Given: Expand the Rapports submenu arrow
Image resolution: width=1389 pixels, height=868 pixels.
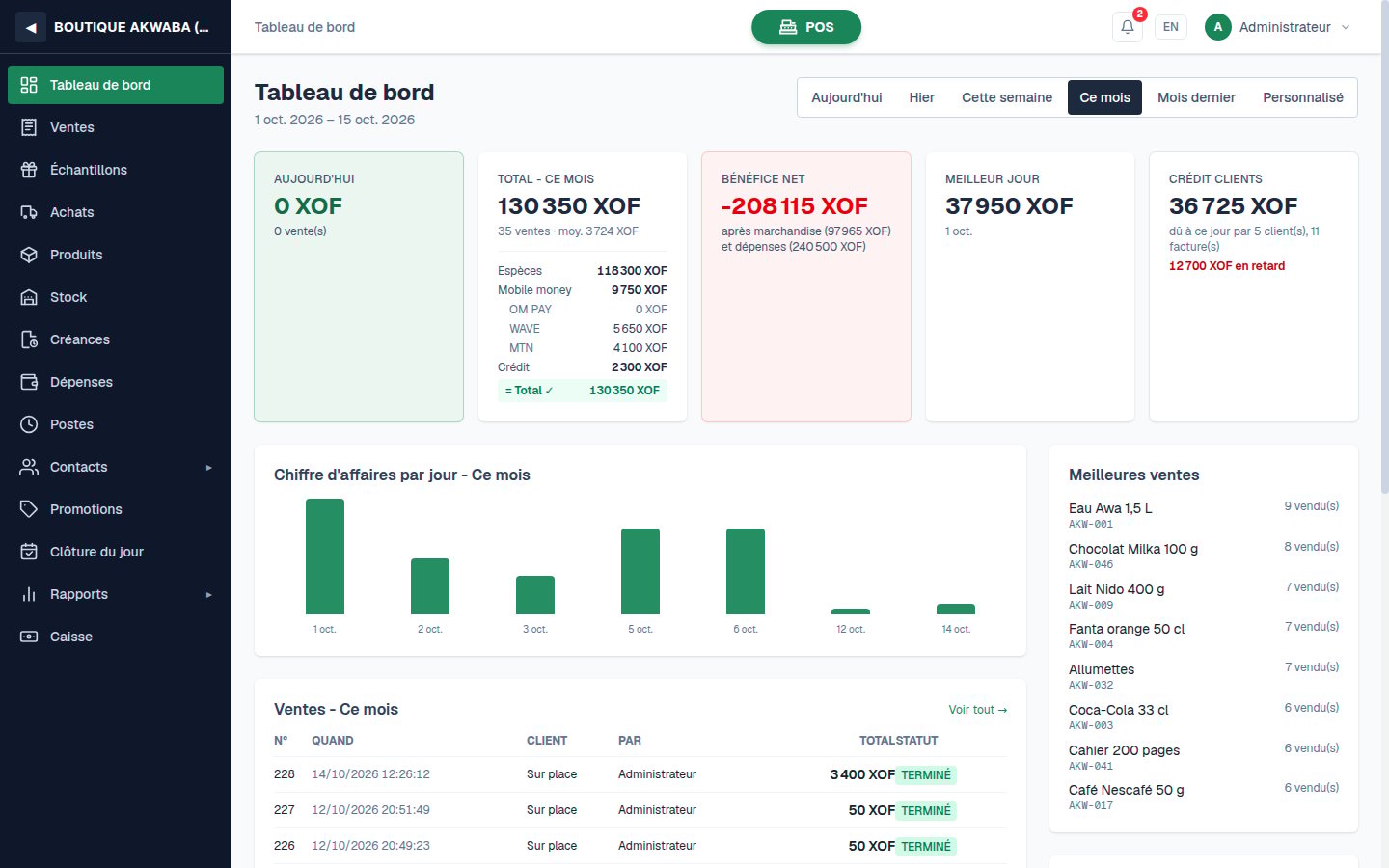Looking at the screenshot, I should (x=208, y=595).
